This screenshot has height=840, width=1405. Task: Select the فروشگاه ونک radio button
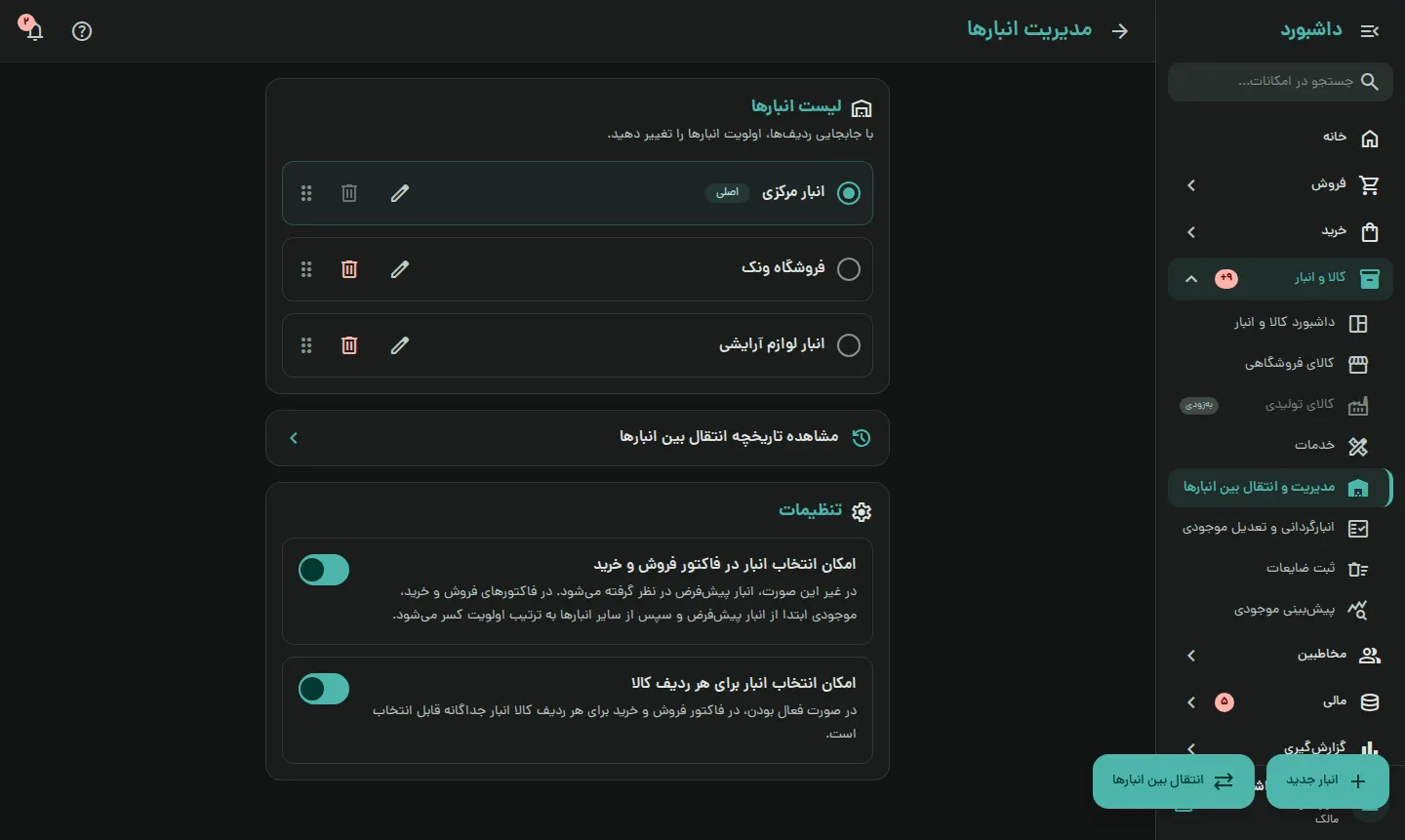coord(849,269)
